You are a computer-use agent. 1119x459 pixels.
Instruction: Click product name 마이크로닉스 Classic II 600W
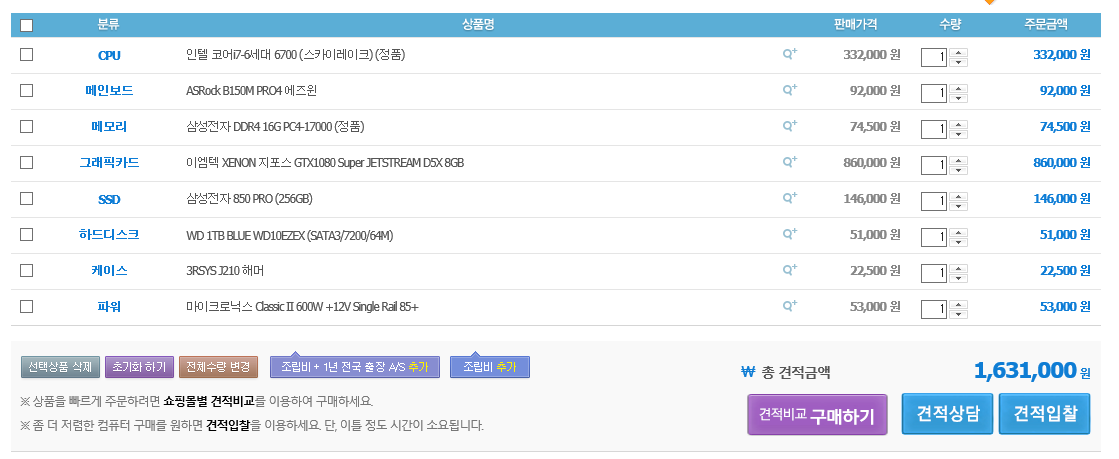click(302, 307)
